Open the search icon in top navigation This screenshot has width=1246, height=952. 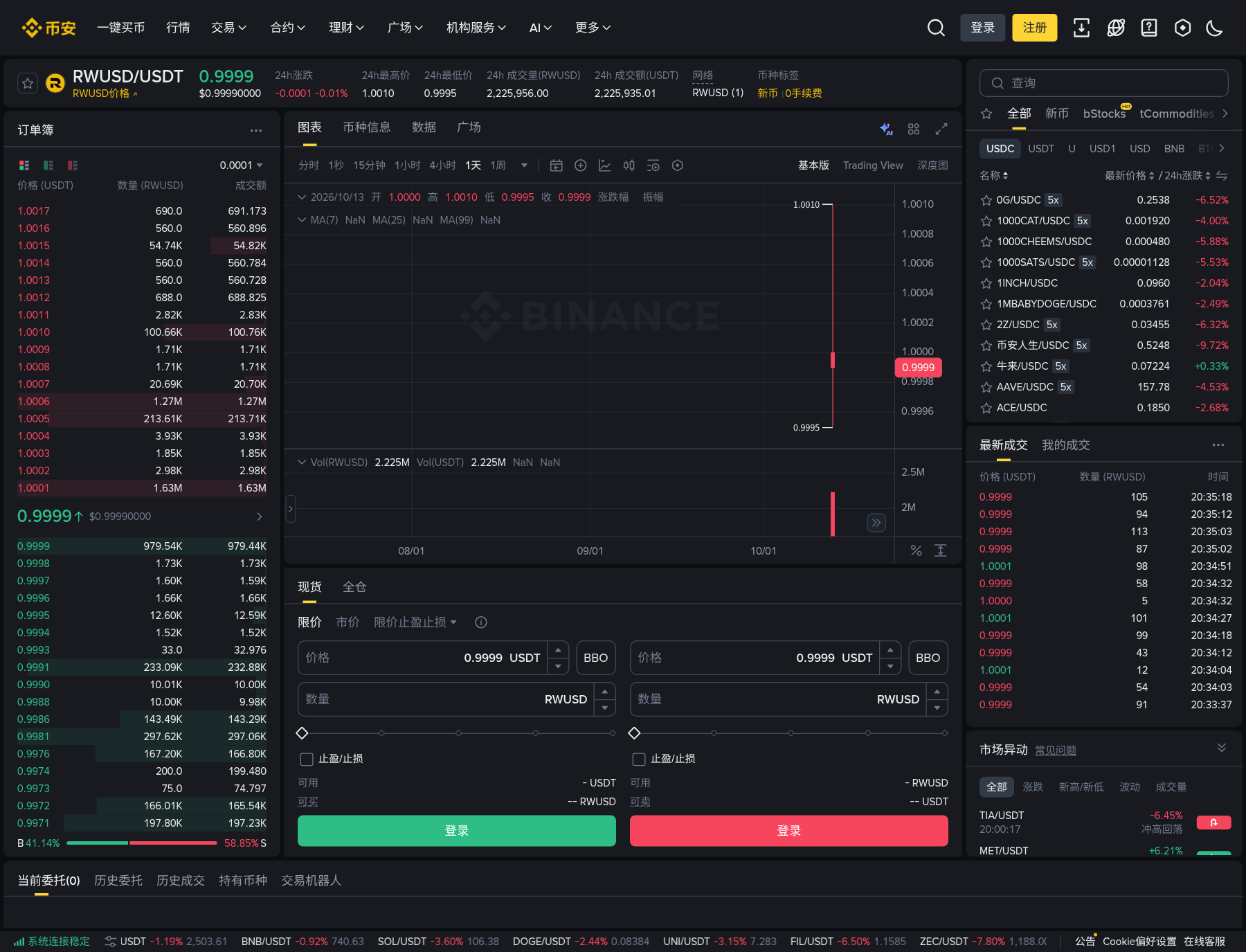click(936, 28)
